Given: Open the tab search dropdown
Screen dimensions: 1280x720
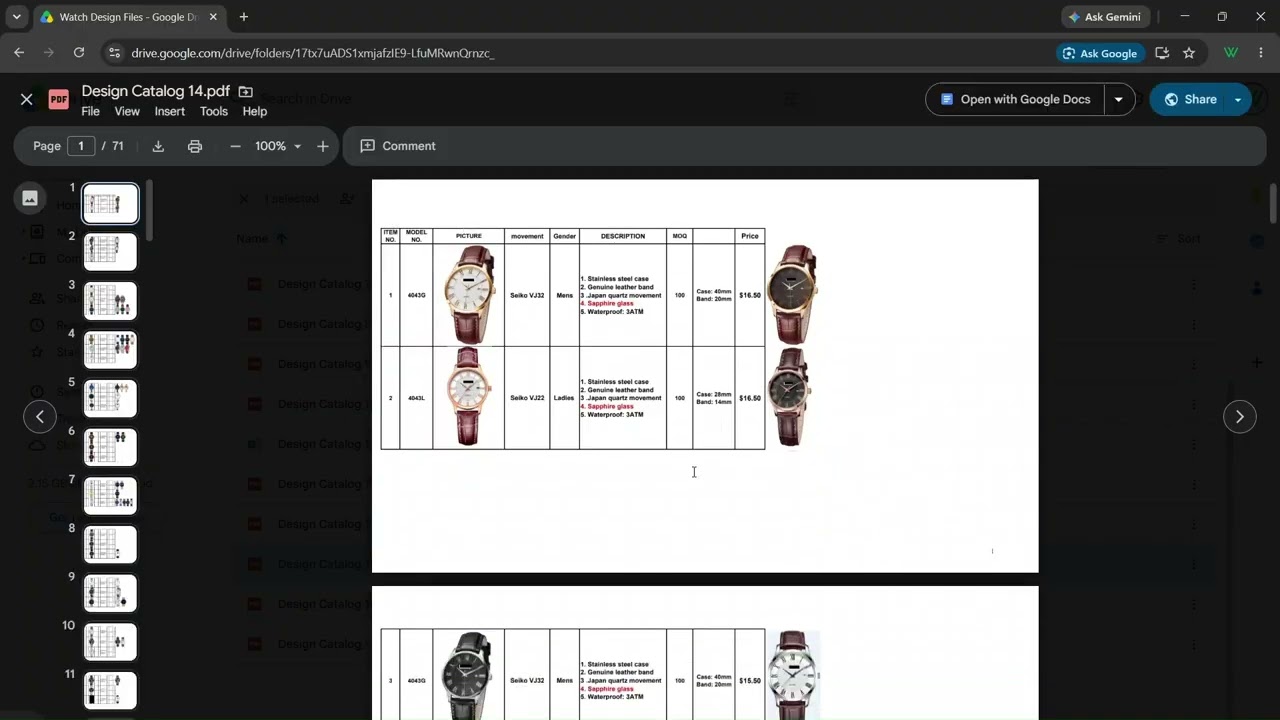Looking at the screenshot, I should tap(16, 17).
